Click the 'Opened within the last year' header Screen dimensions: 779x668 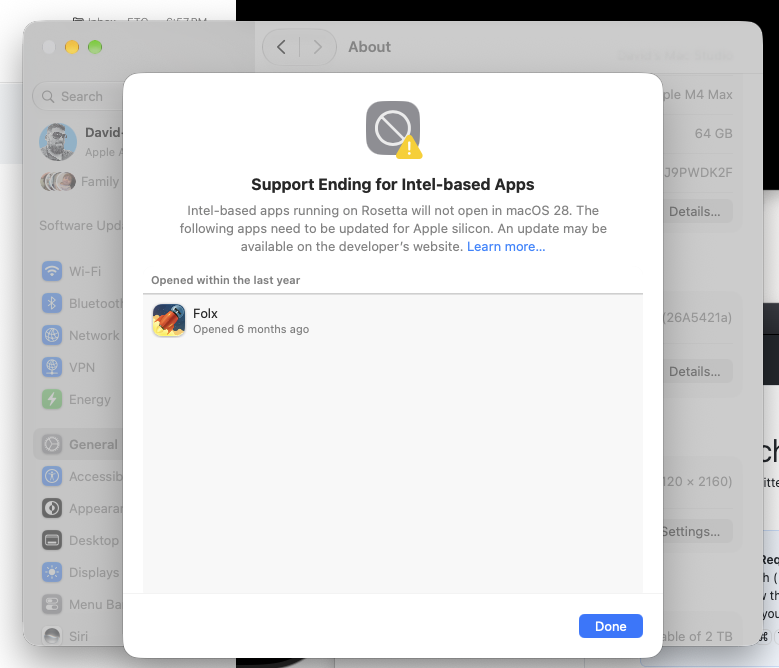click(x=226, y=280)
